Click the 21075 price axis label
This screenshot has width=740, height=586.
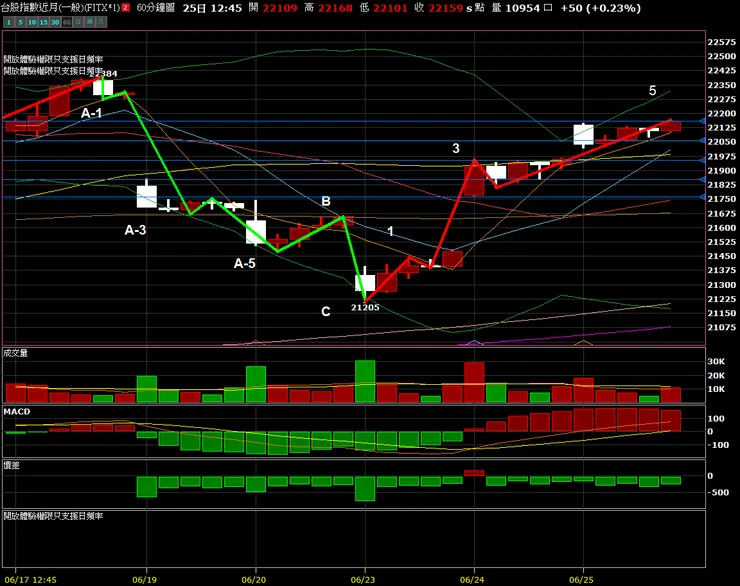[722, 327]
